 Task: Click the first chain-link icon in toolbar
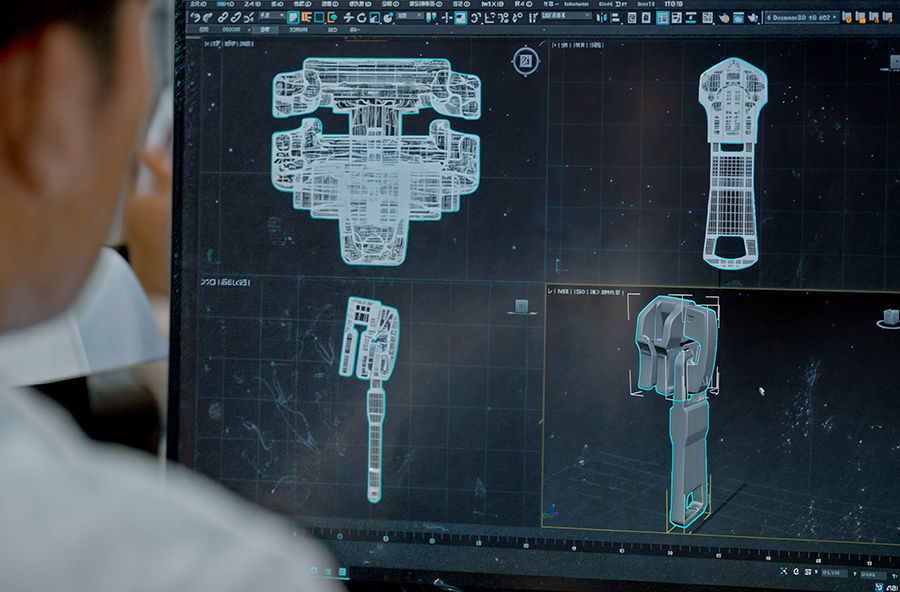click(223, 17)
